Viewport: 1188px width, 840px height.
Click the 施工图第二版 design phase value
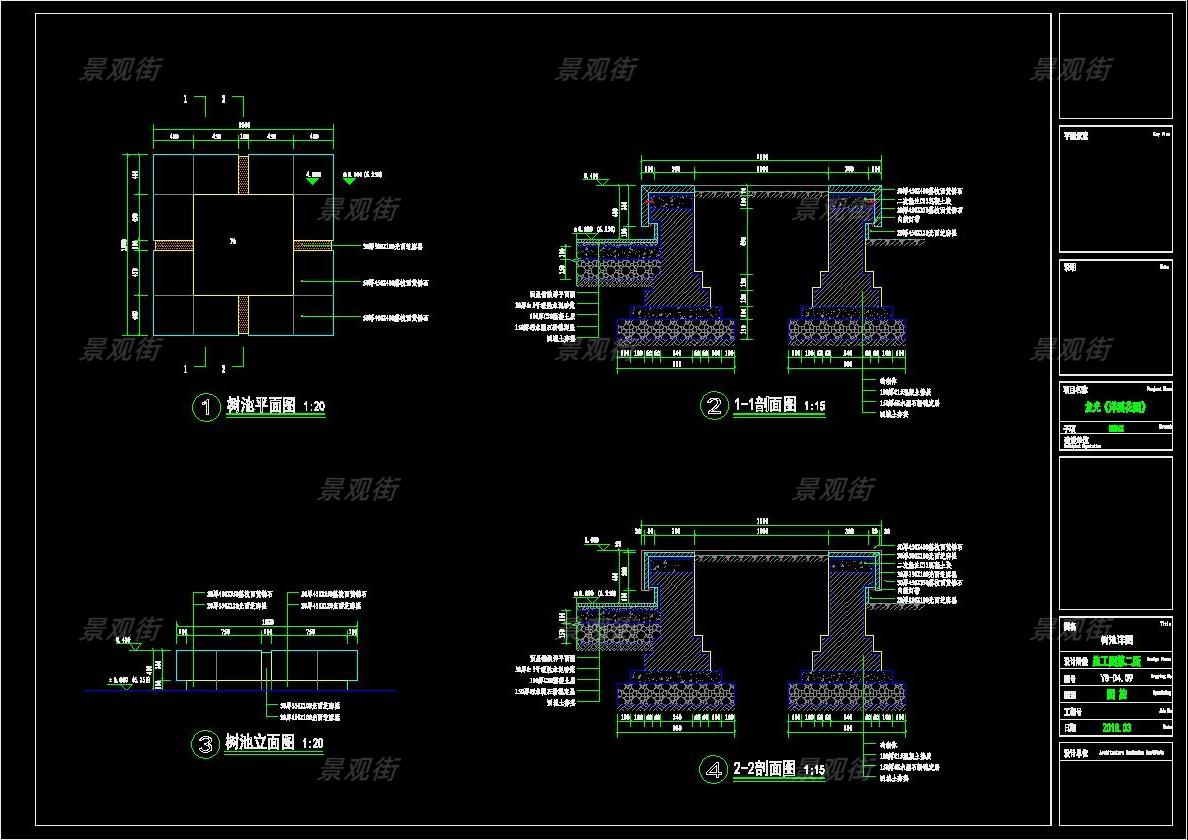pos(1118,660)
